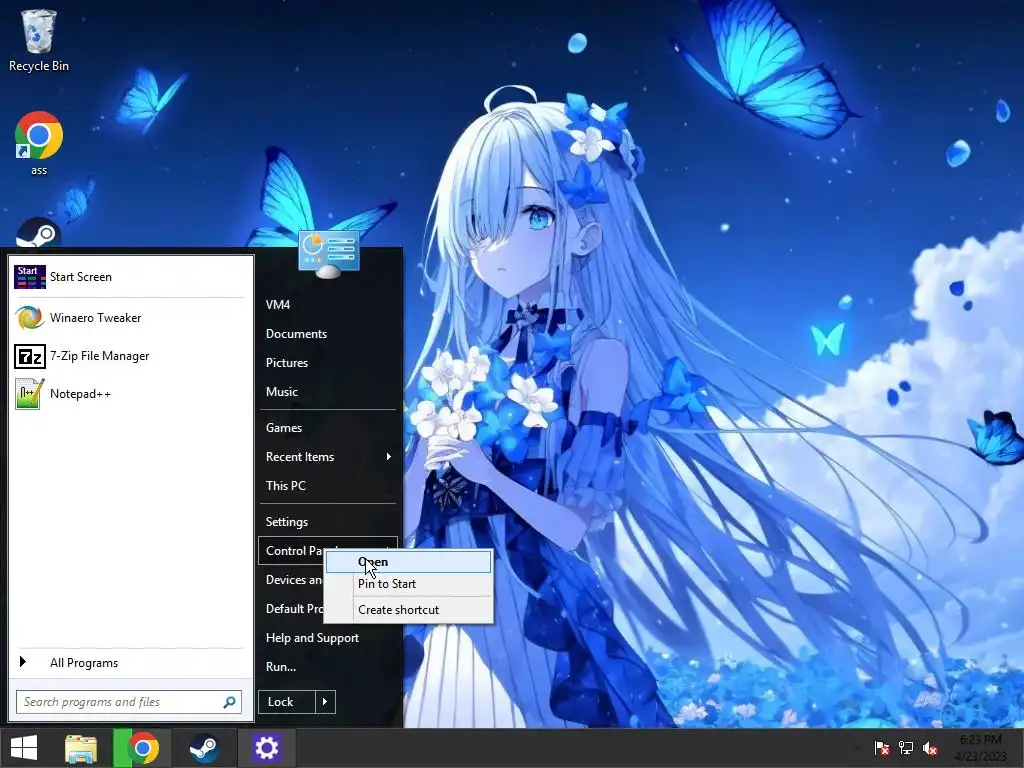
Task: Expand the power options arrow beside Lock
Action: coord(325,702)
